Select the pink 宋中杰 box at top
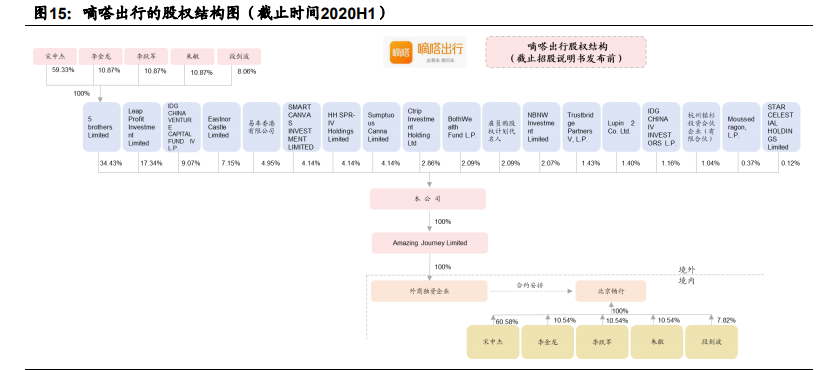 point(55,56)
